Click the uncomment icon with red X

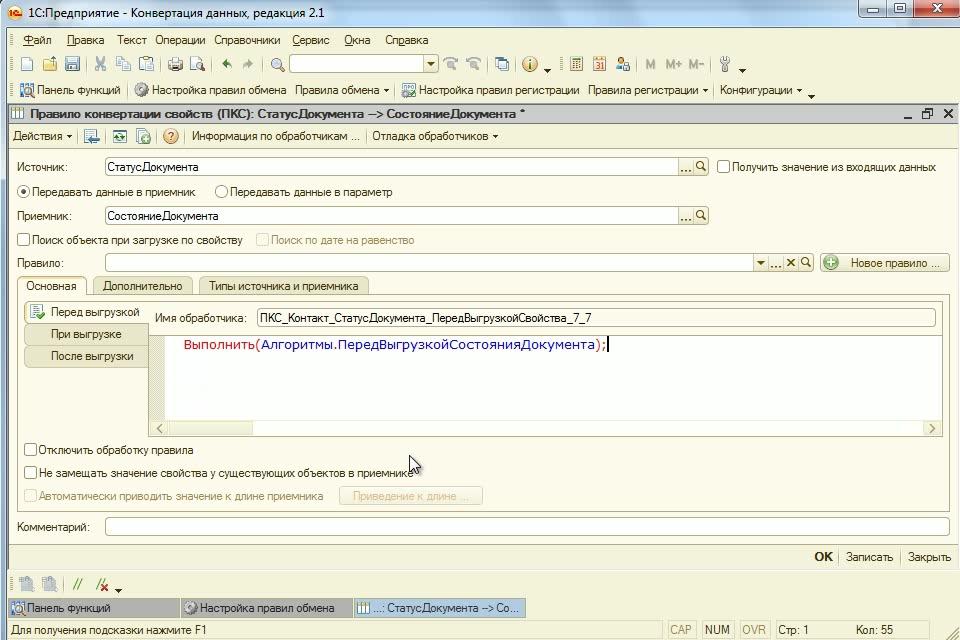click(102, 584)
